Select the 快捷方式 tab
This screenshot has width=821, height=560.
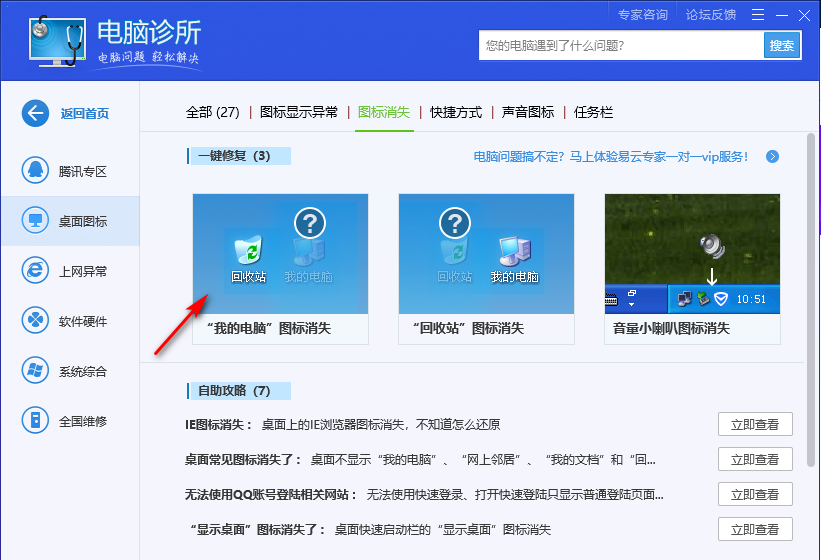tap(456, 112)
